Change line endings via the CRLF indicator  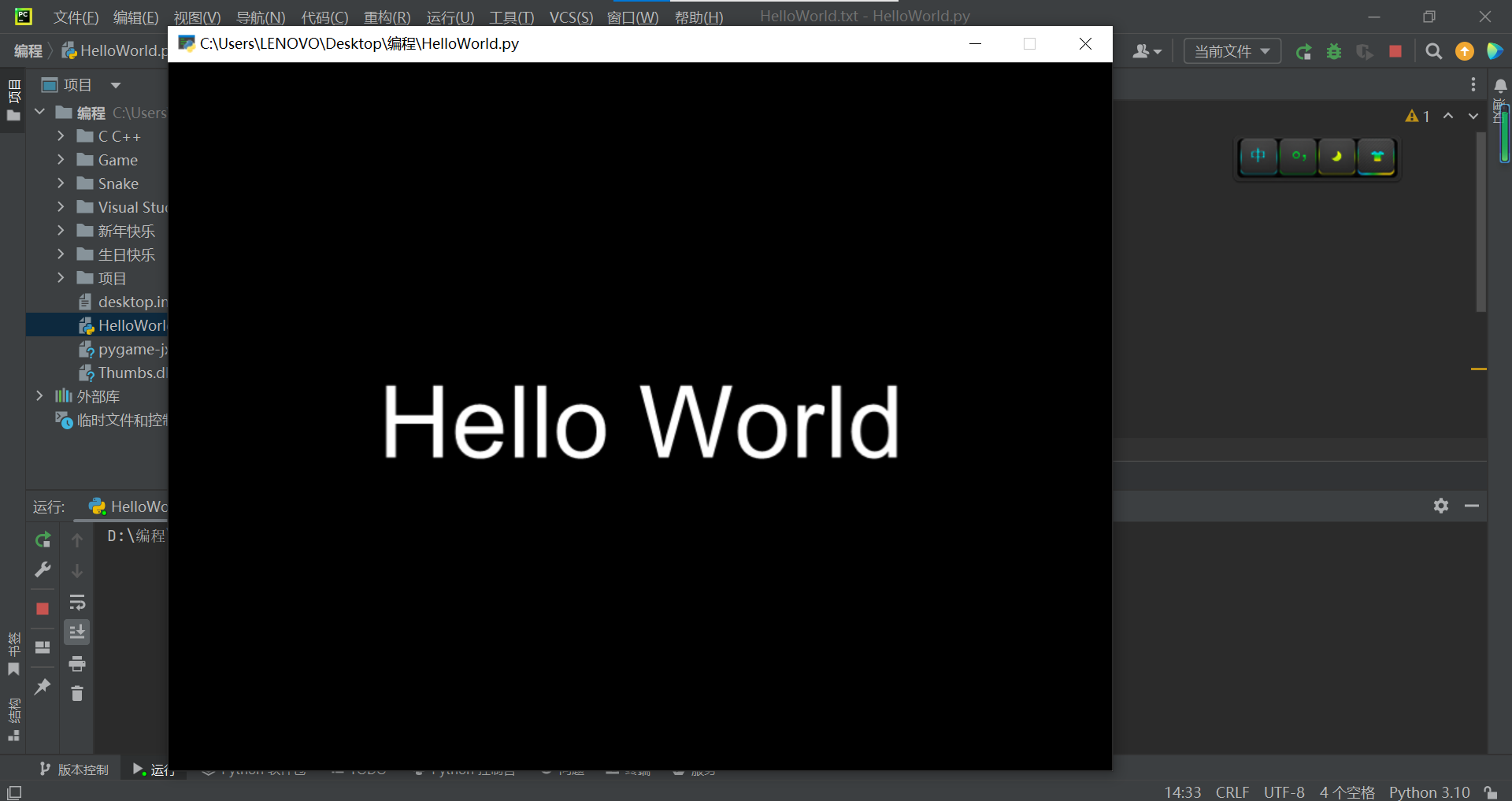pyautogui.click(x=1232, y=792)
